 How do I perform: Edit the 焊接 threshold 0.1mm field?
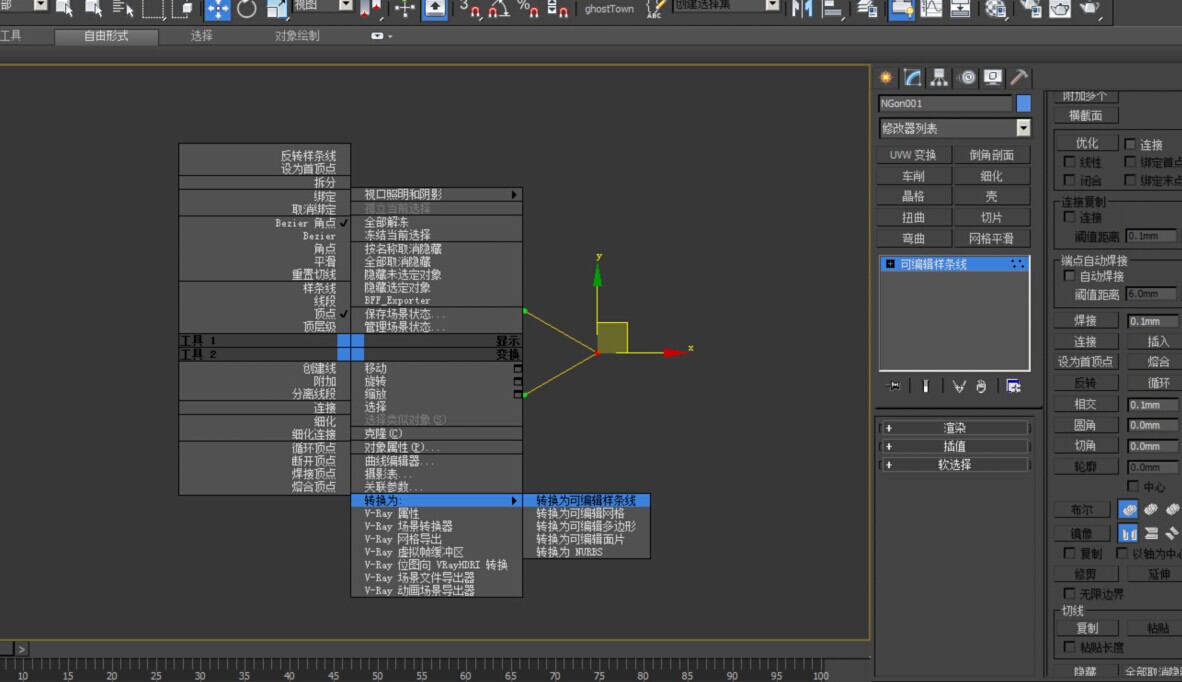coord(1152,321)
